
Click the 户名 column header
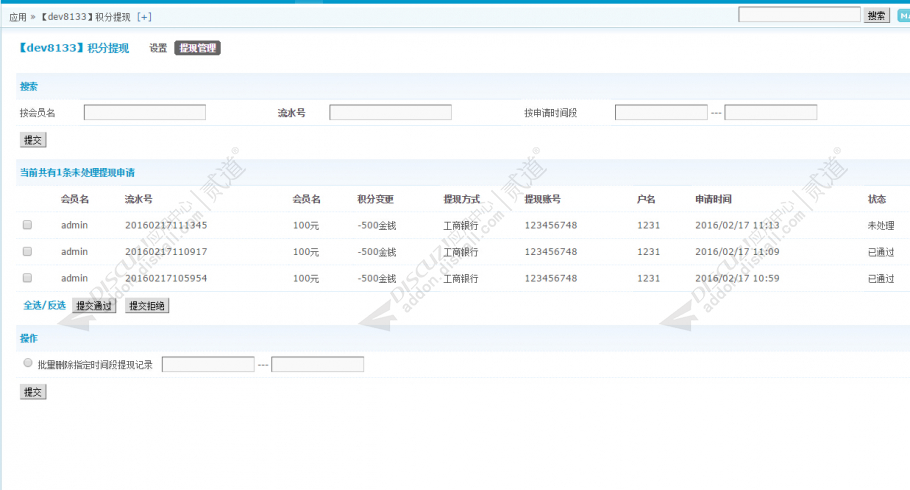(646, 199)
